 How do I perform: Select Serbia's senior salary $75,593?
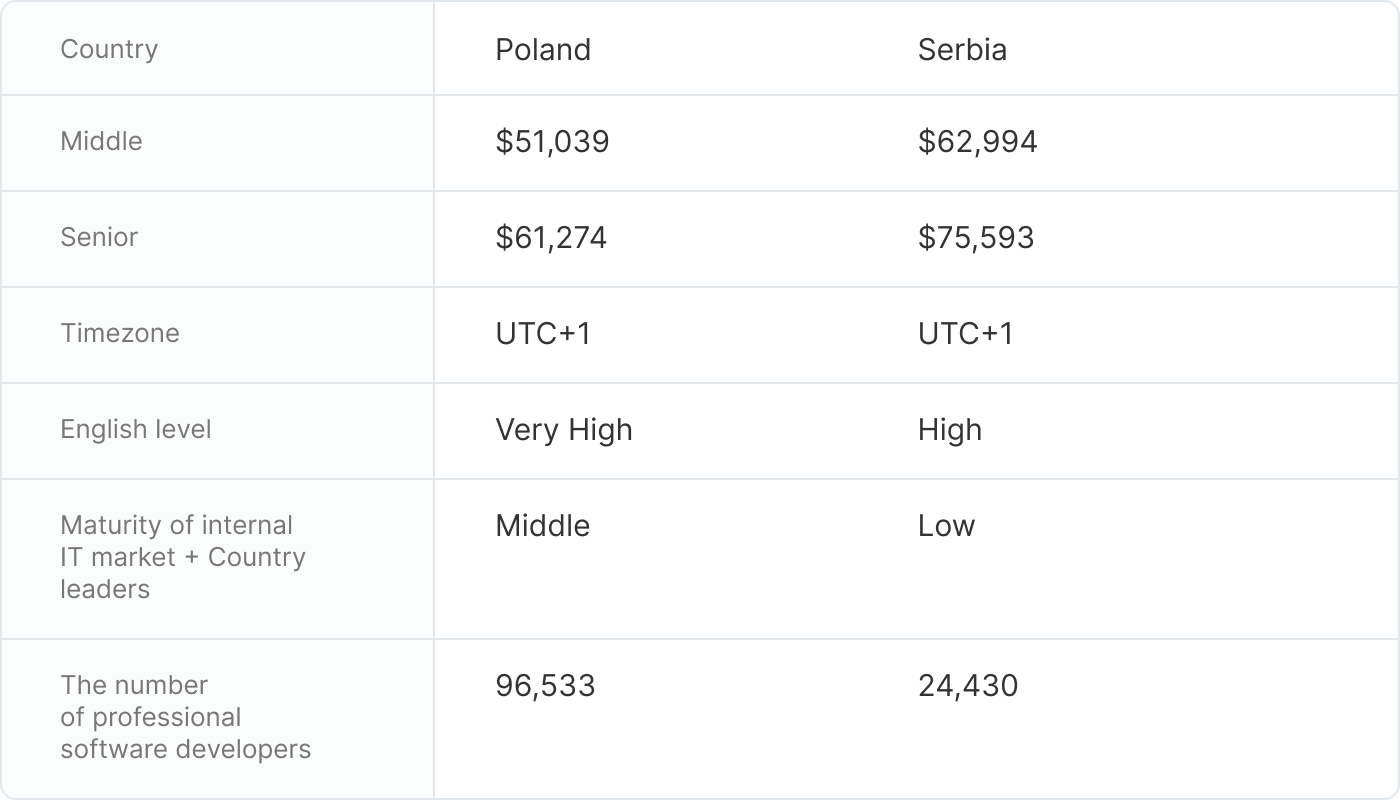tap(976, 237)
